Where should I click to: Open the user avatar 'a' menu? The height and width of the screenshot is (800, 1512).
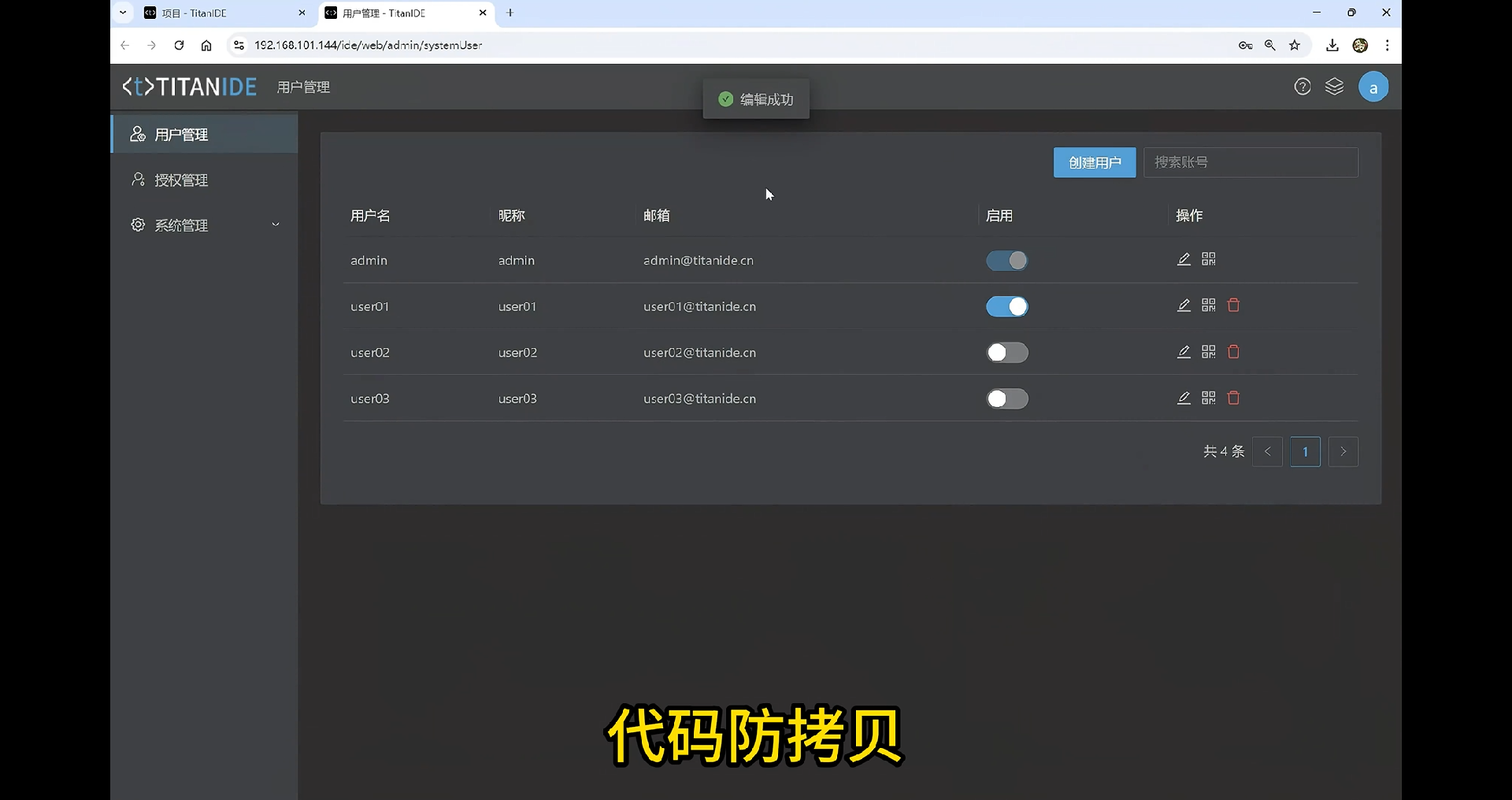[1373, 87]
